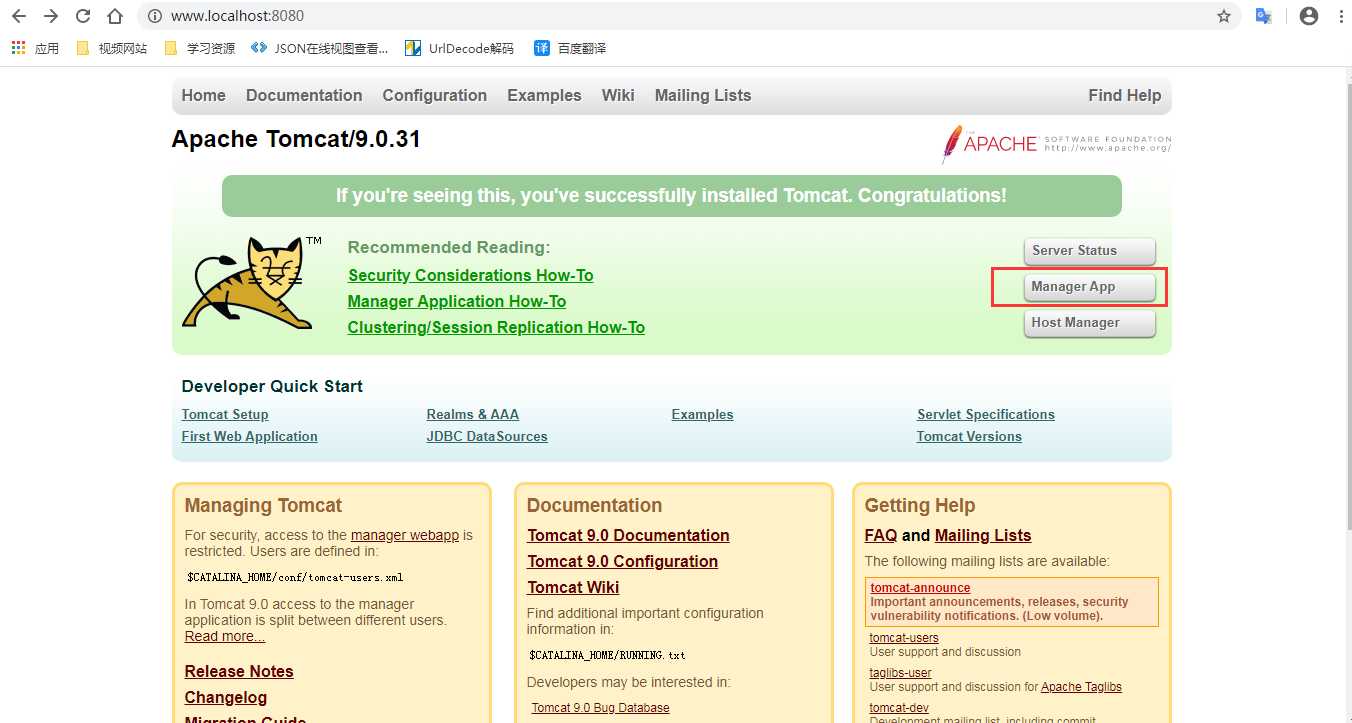The height and width of the screenshot is (723, 1352).
Task: Open Tomcat 9.0 Configuration link
Action: click(x=623, y=561)
